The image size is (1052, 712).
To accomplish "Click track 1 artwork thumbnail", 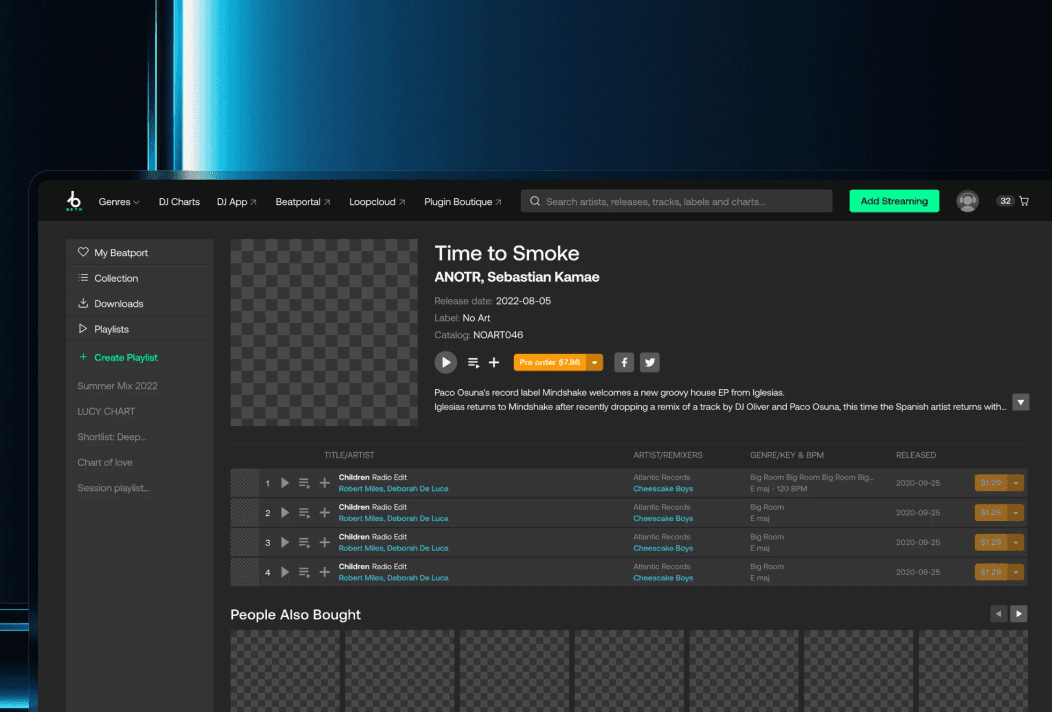I will coord(245,482).
